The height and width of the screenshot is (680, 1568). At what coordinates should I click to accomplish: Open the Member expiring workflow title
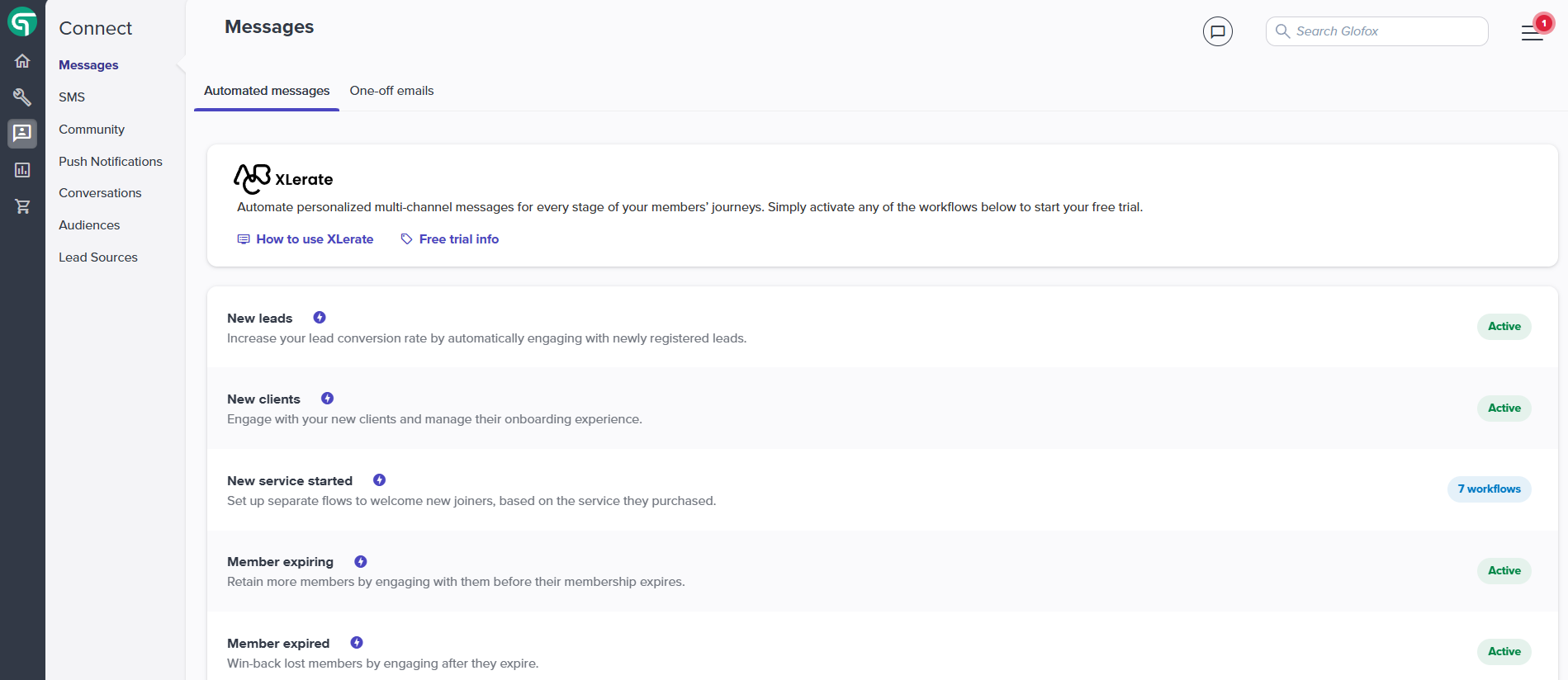pos(280,562)
